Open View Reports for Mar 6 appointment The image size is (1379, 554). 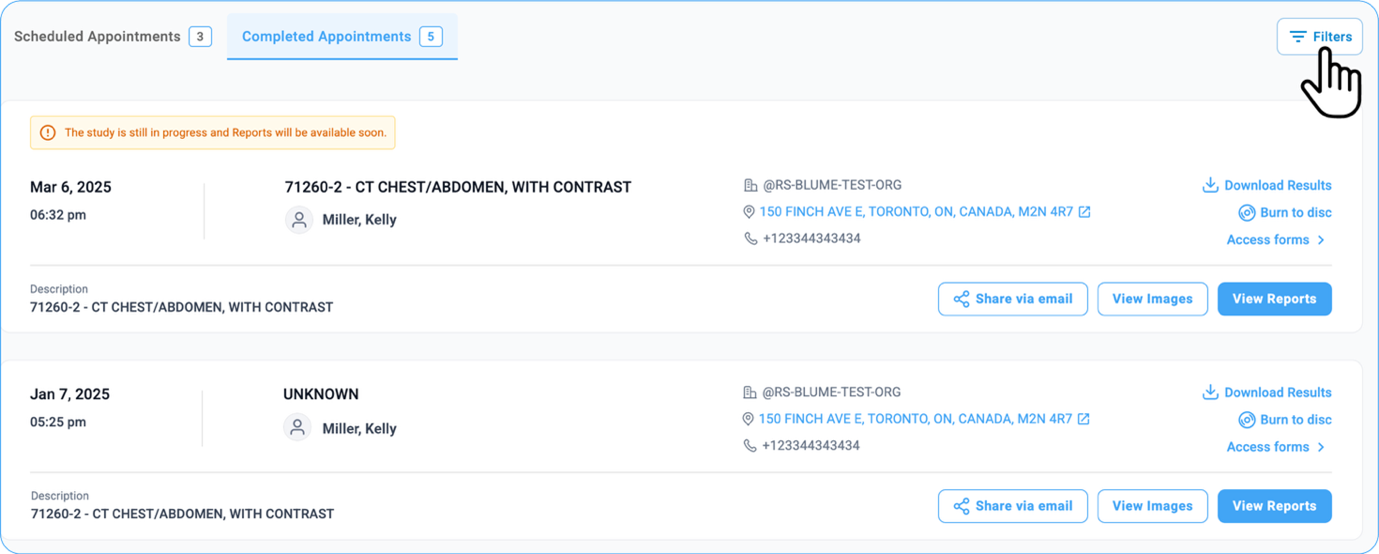click(1274, 299)
